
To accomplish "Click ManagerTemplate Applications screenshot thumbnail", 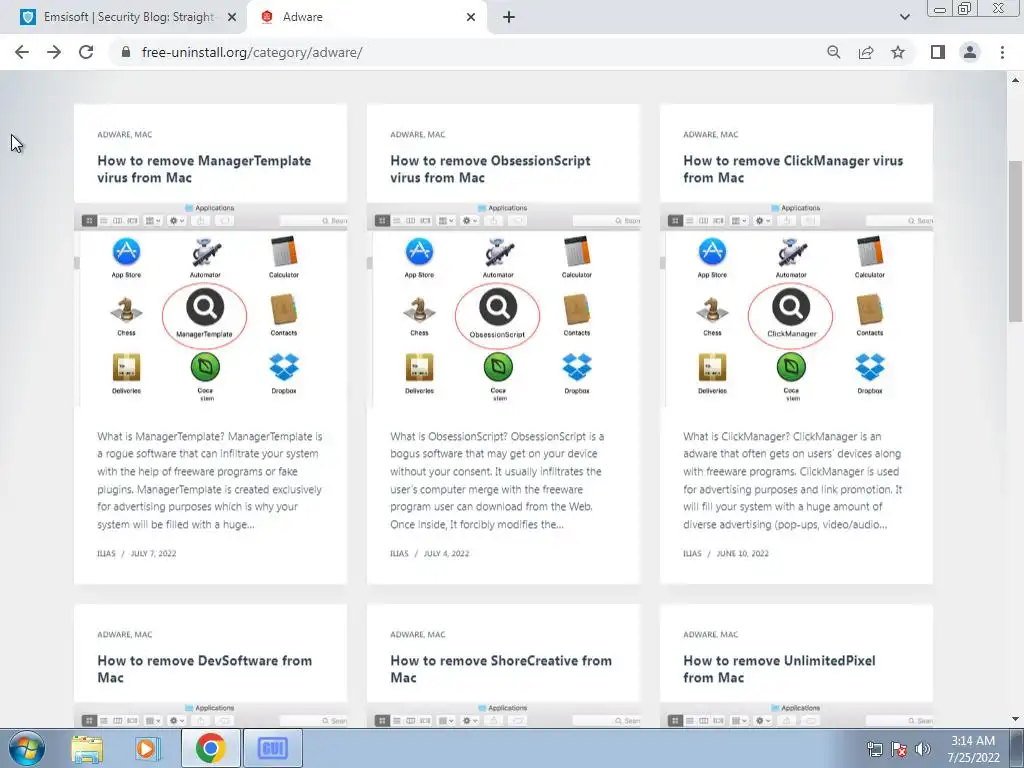I will pos(210,304).
